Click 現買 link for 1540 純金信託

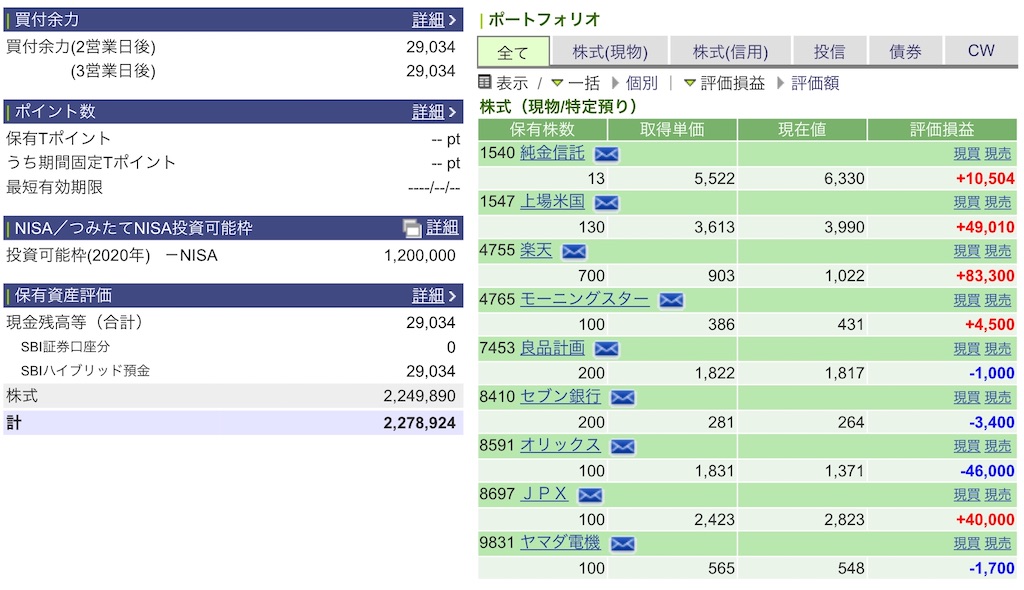tap(966, 154)
